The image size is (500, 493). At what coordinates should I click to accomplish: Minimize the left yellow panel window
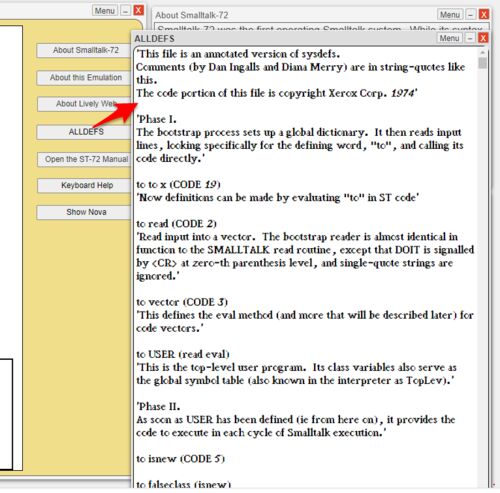coord(125,11)
